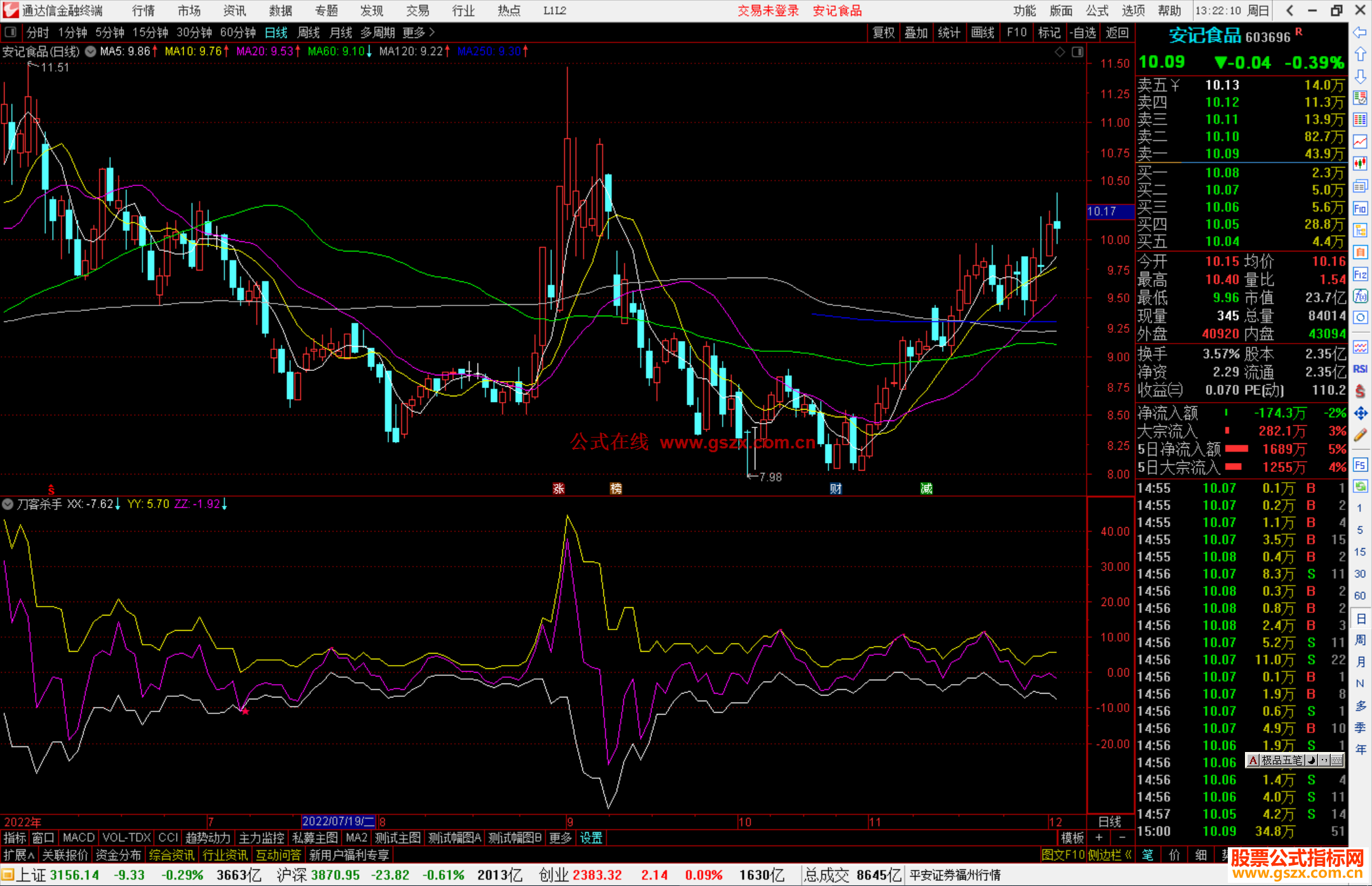1372x886 pixels.
Task: Click the F10 info icon in the right sidebar
Action: 1360,208
